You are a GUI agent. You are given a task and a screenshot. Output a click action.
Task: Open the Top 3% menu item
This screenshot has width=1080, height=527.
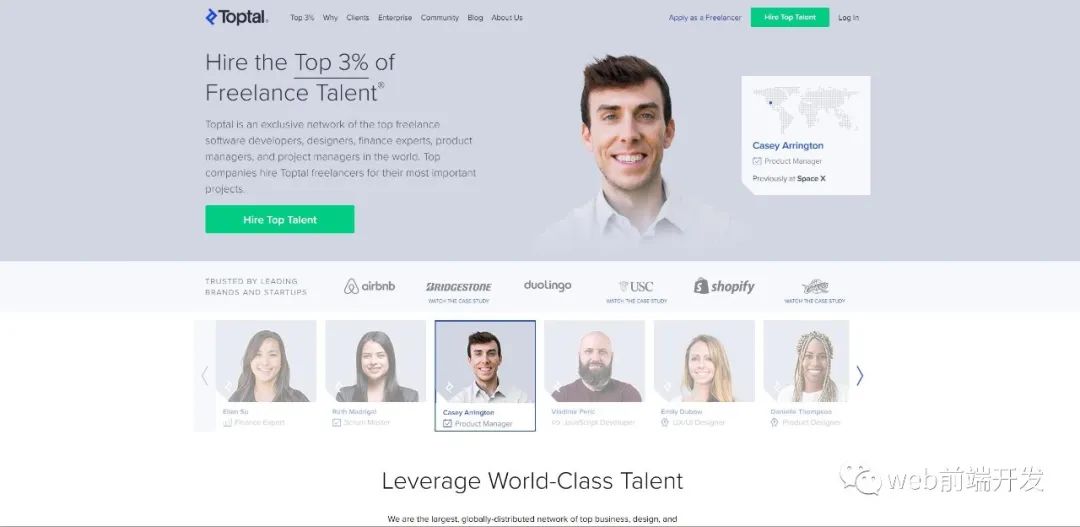(302, 18)
